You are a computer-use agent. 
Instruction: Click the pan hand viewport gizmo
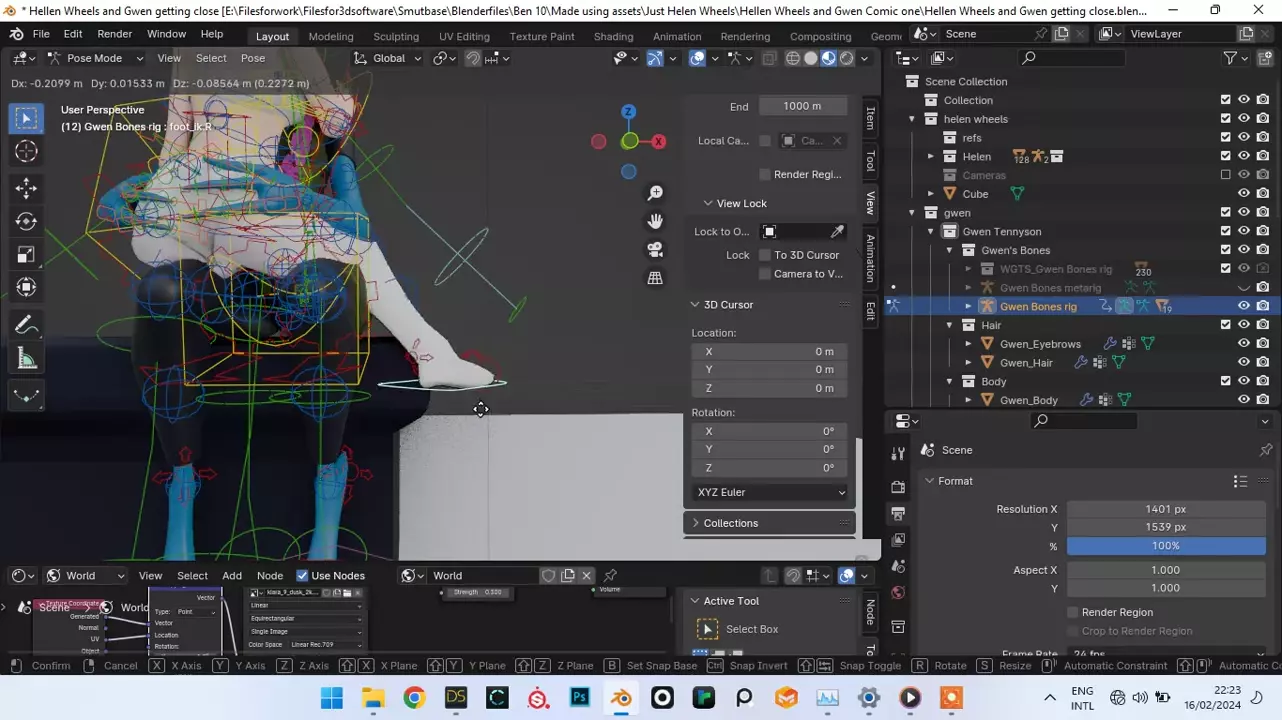(x=655, y=221)
